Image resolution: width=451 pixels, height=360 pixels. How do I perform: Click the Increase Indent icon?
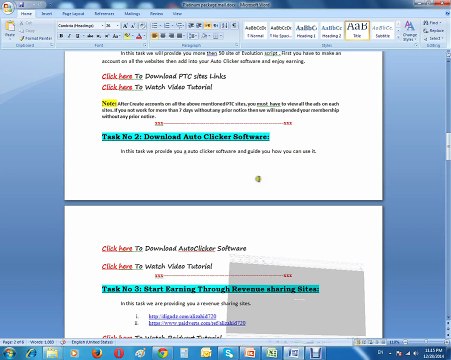click(x=199, y=26)
